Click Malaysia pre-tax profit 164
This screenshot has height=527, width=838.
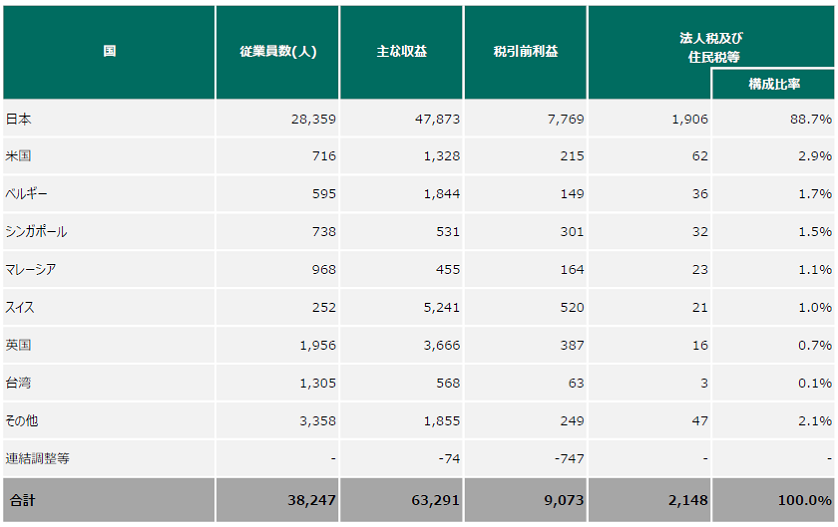572,269
